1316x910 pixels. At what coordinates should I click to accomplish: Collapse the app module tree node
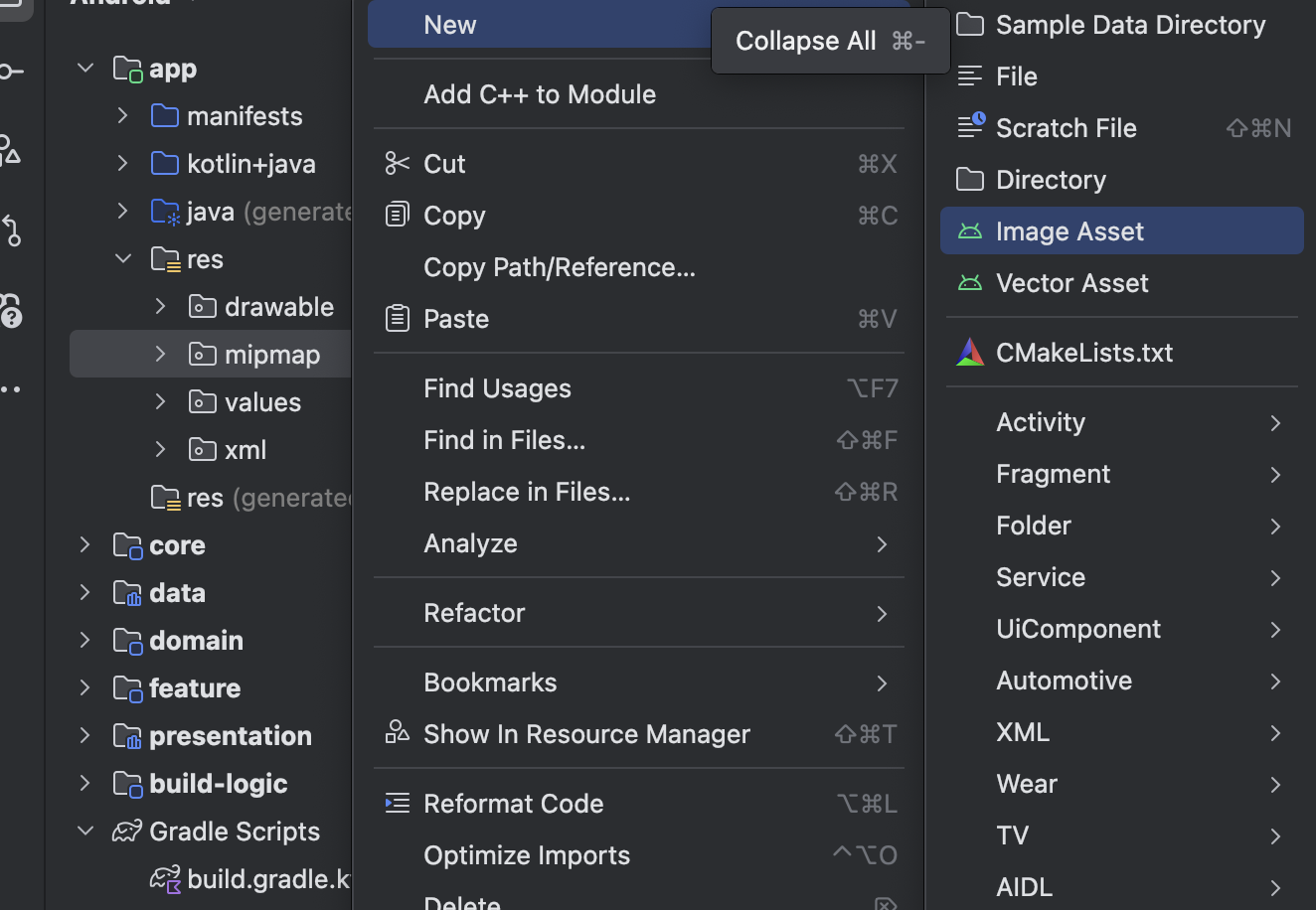[85, 69]
